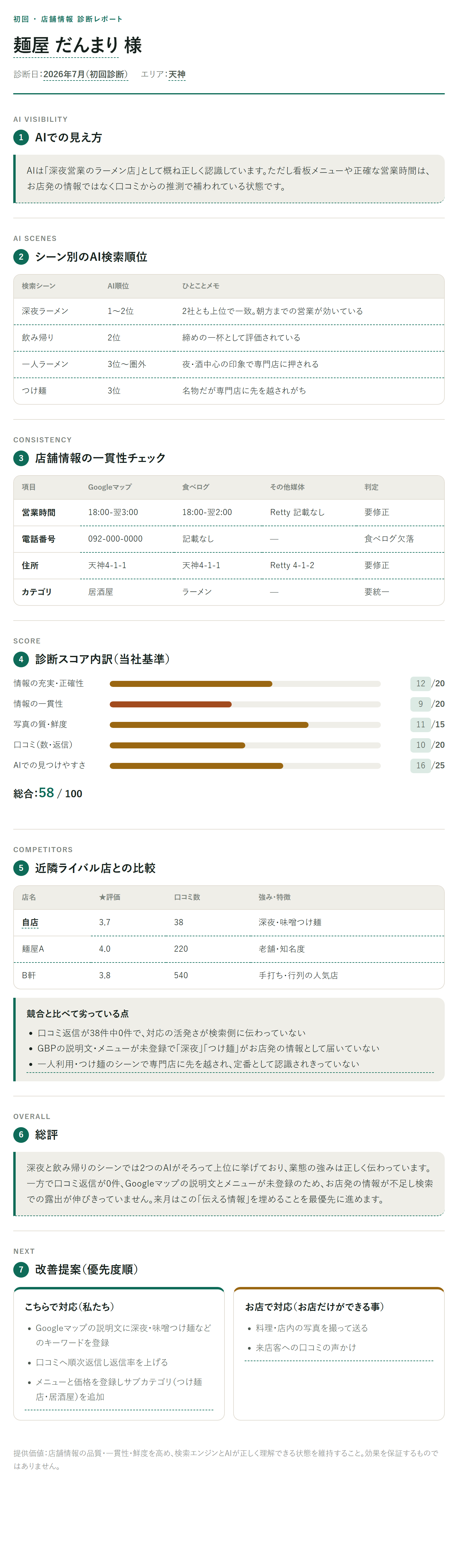Select the 要修正 verdict in the 営業時間 row
This screenshot has width=458, height=1568.
400,513
